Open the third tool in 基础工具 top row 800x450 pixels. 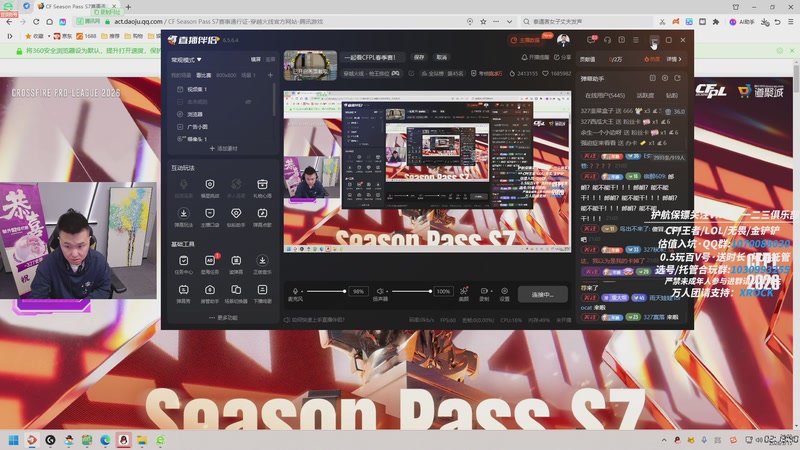pos(236,264)
